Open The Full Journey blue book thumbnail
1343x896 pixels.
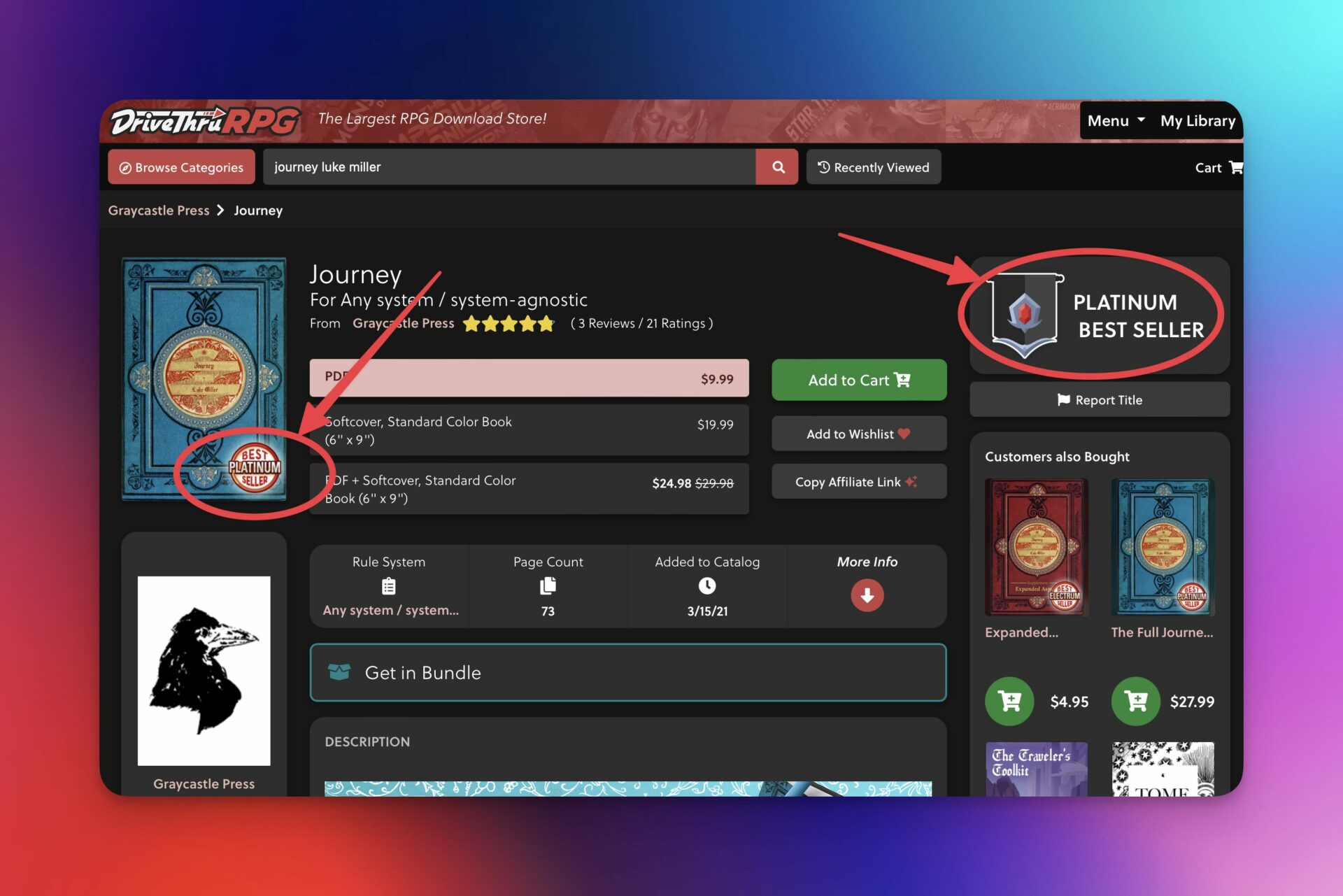pos(1163,547)
